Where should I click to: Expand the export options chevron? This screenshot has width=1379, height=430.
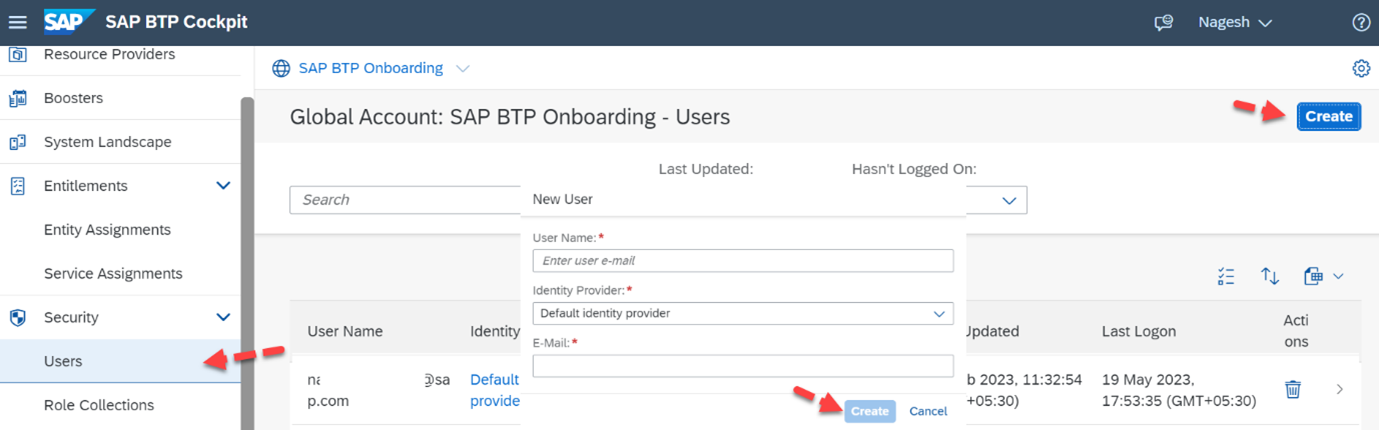(x=1338, y=276)
